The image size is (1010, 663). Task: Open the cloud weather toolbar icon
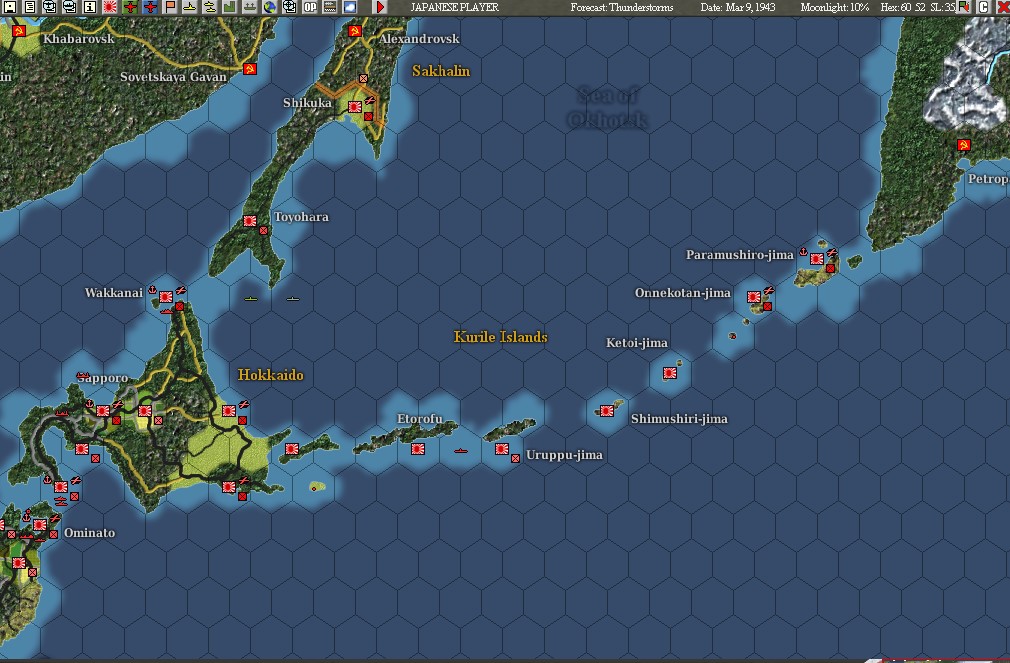click(x=350, y=7)
